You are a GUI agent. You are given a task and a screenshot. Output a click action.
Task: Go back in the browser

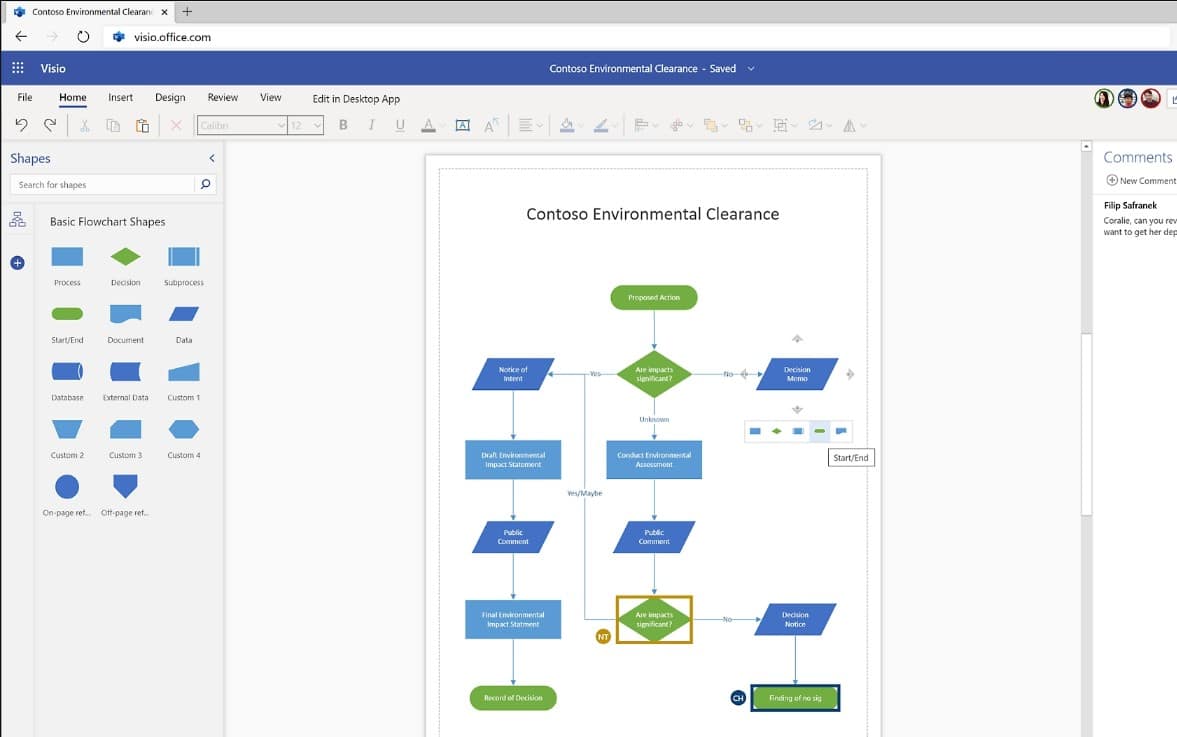pyautogui.click(x=21, y=36)
